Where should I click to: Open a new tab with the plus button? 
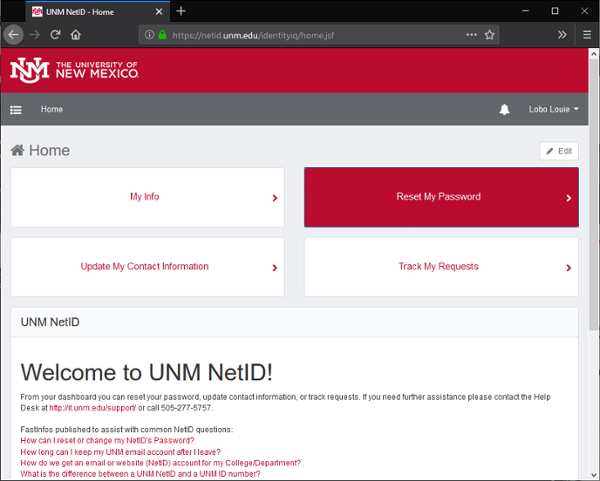pos(181,11)
